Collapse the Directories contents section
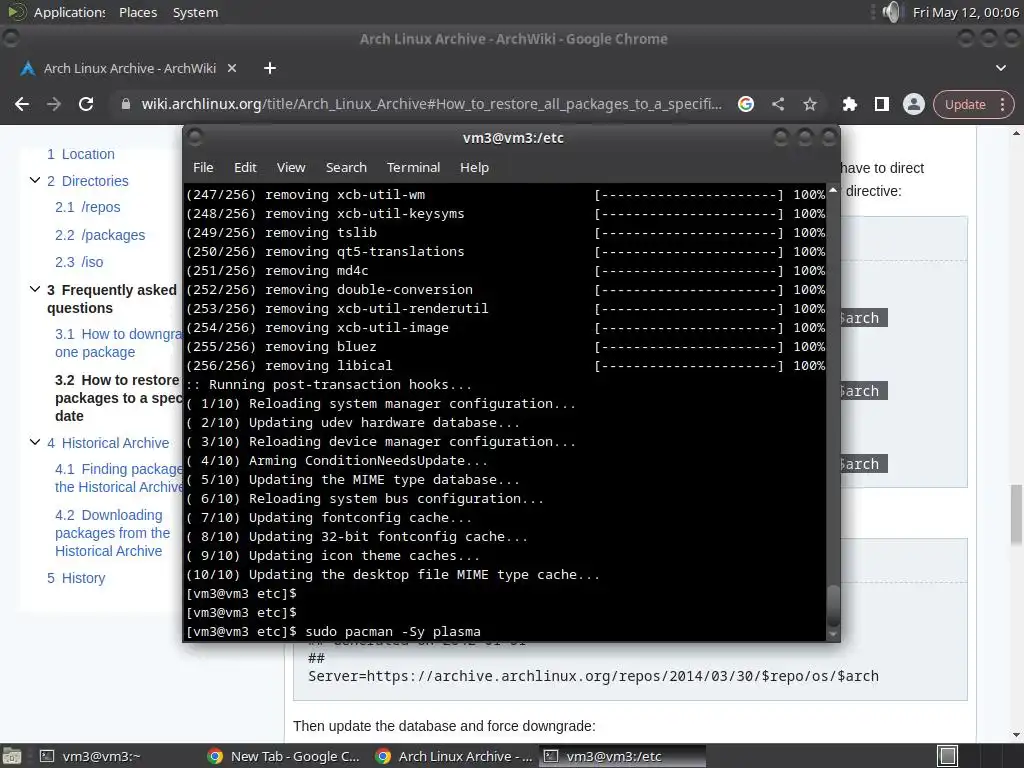The image size is (1024, 768). point(35,180)
